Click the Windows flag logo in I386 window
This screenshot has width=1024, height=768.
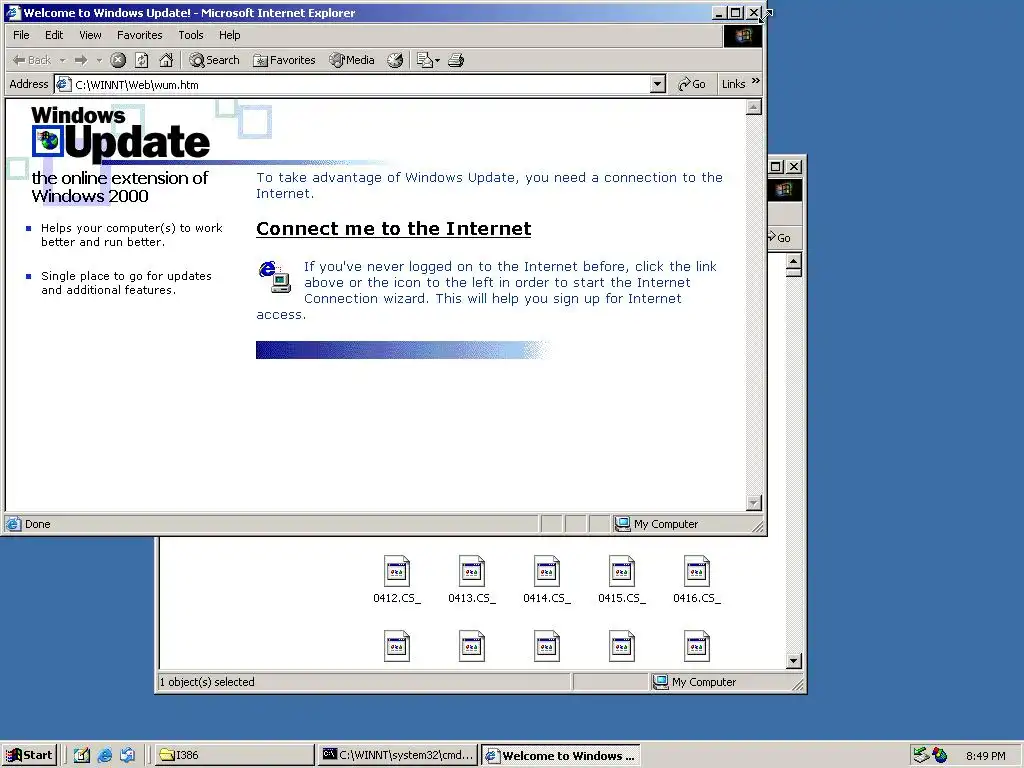click(784, 190)
